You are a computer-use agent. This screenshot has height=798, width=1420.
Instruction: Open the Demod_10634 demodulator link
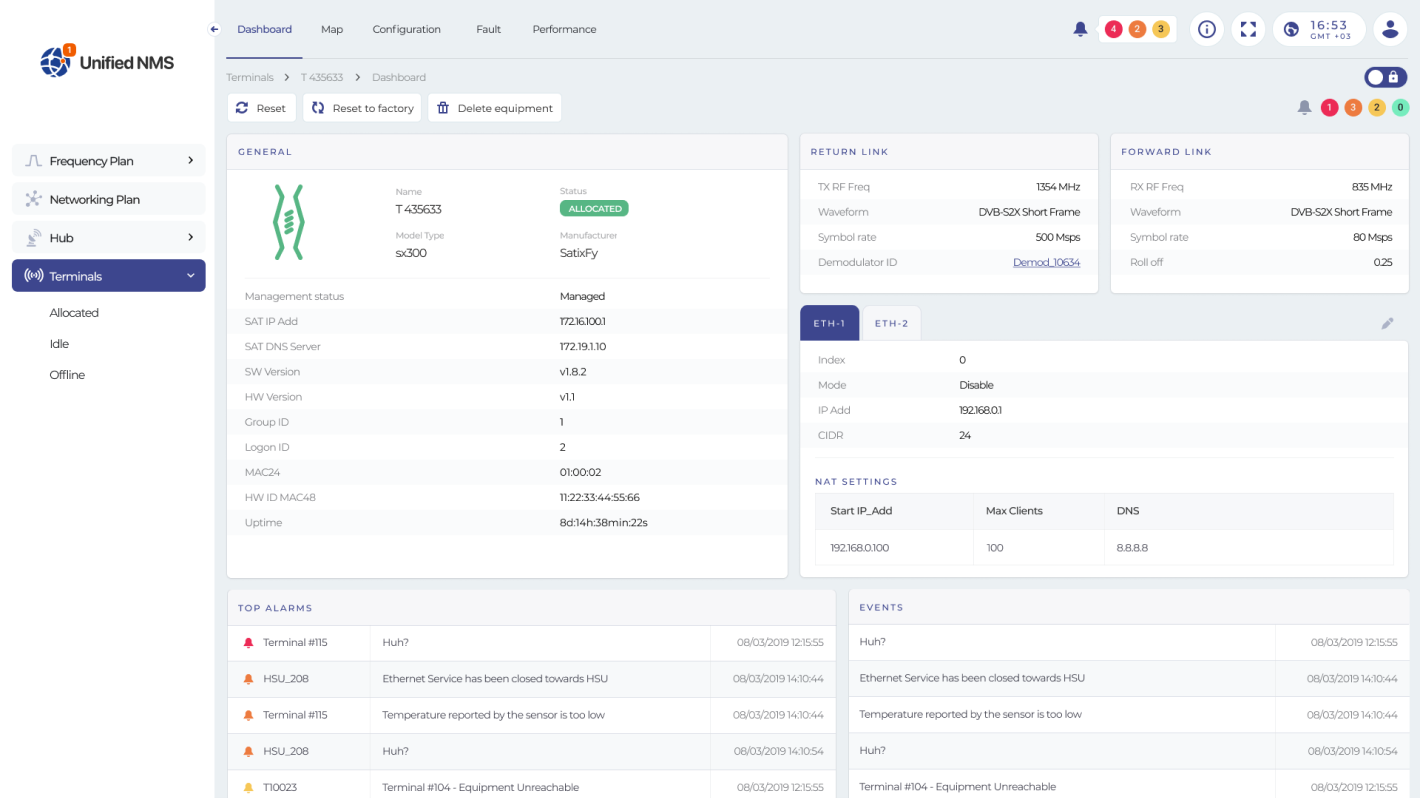tap(1046, 261)
